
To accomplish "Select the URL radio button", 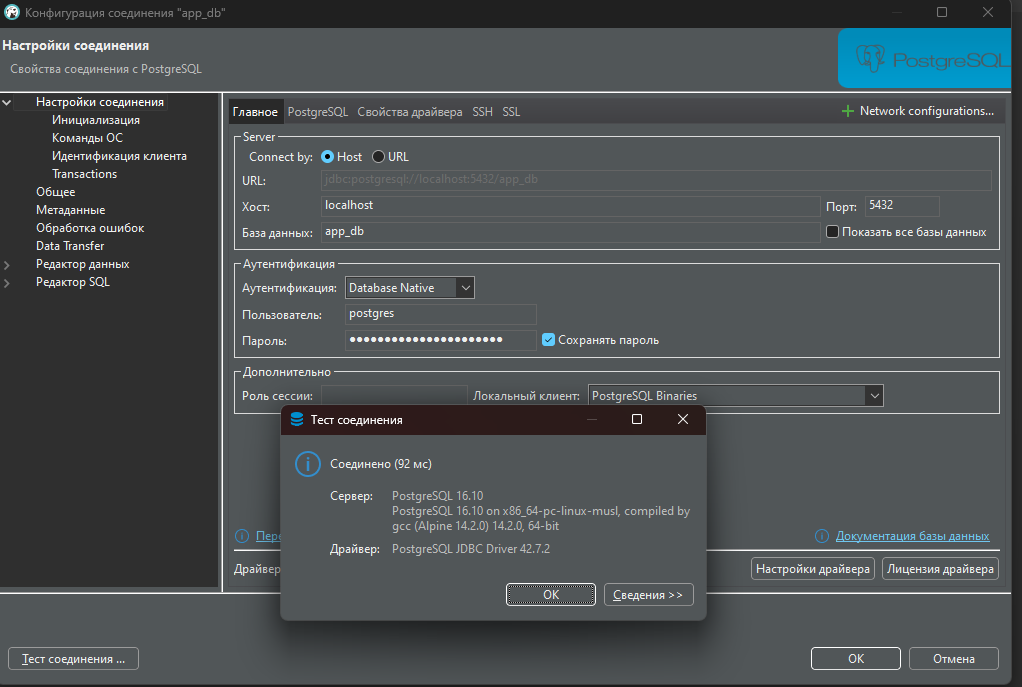I will tap(378, 157).
